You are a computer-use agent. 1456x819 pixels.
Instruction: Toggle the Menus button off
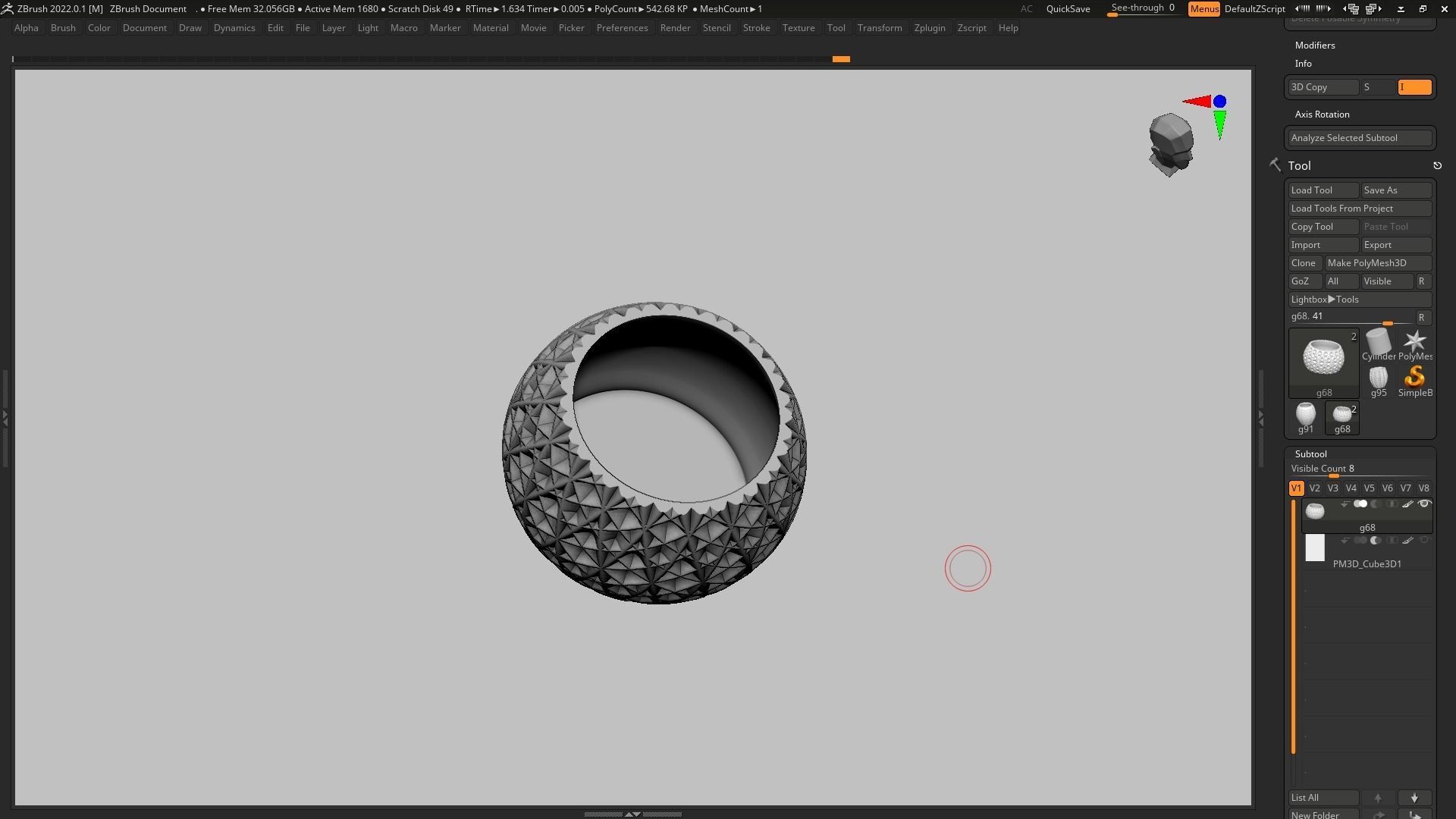pyautogui.click(x=1203, y=9)
